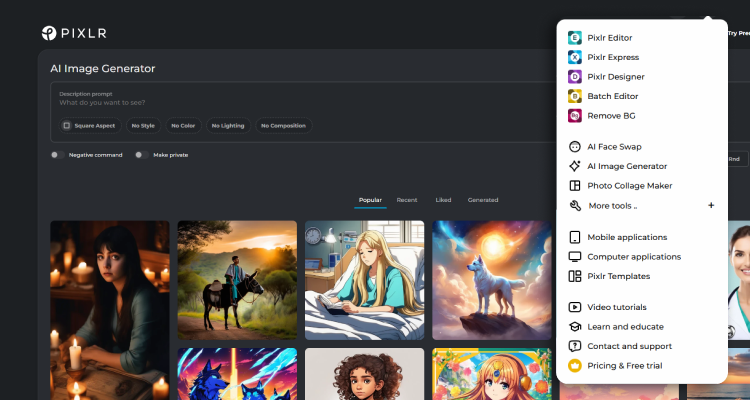Open the Remove BG label
The image size is (750, 400).
(x=611, y=116)
